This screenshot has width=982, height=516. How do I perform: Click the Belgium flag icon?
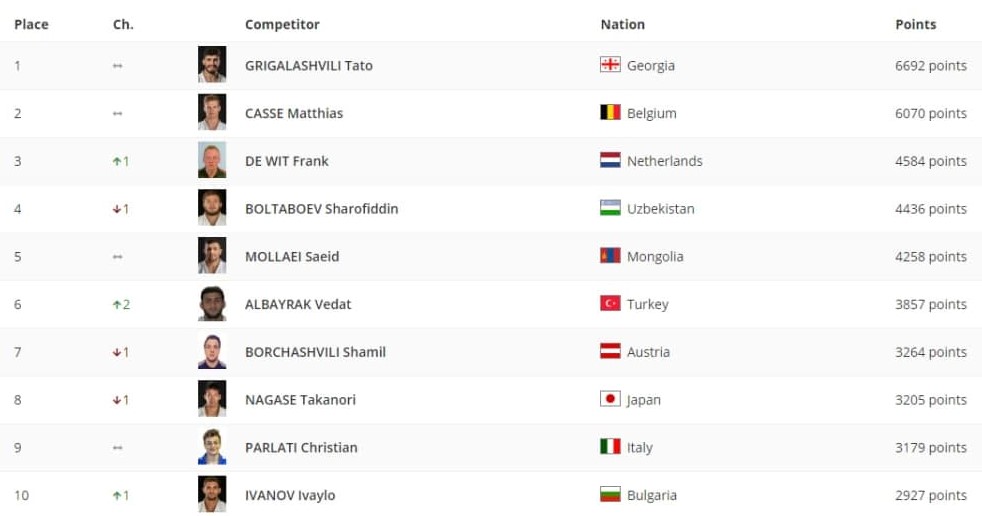pyautogui.click(x=610, y=113)
